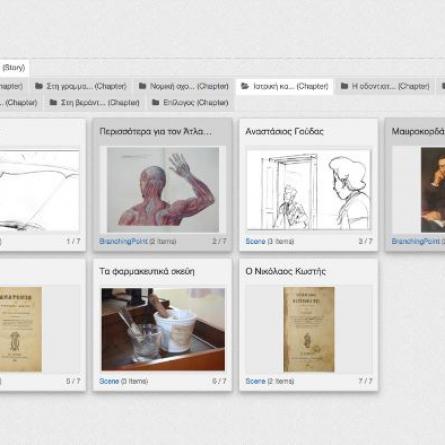445x445 pixels.
Task: Open the Στη βεράντ... chapter tab
Action: pyautogui.click(x=94, y=103)
